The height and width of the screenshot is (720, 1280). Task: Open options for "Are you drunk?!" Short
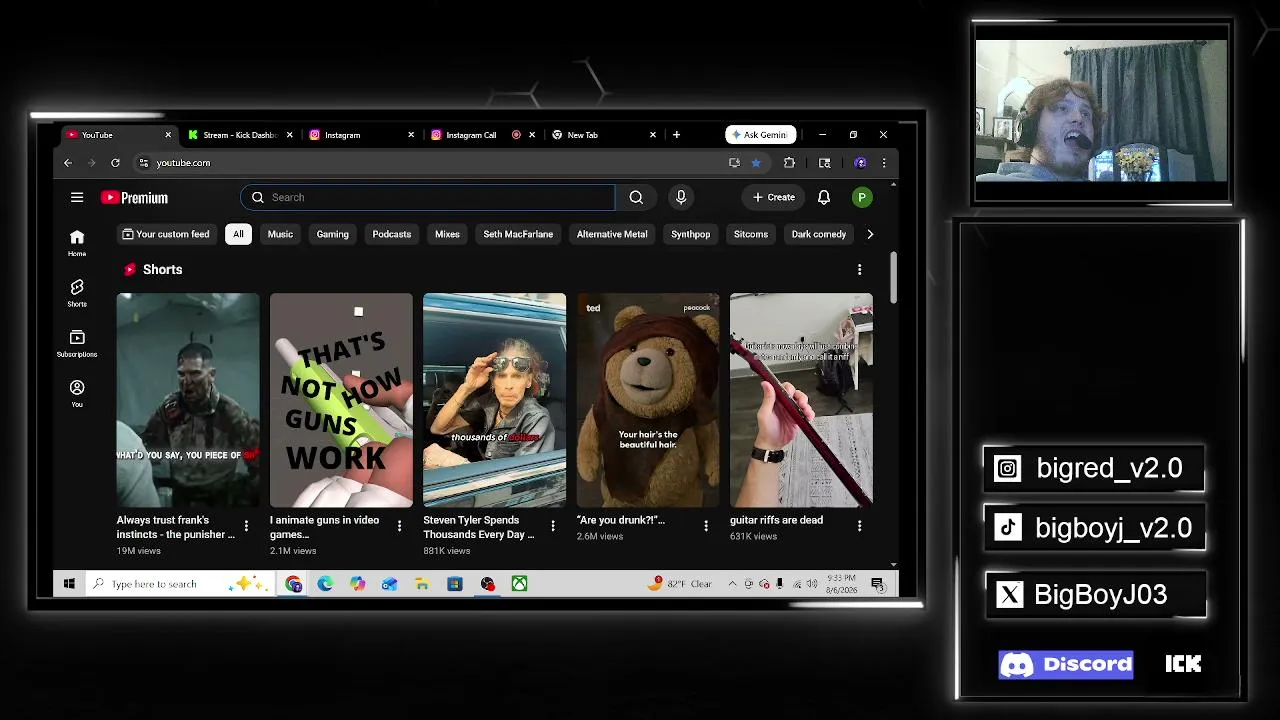(706, 526)
